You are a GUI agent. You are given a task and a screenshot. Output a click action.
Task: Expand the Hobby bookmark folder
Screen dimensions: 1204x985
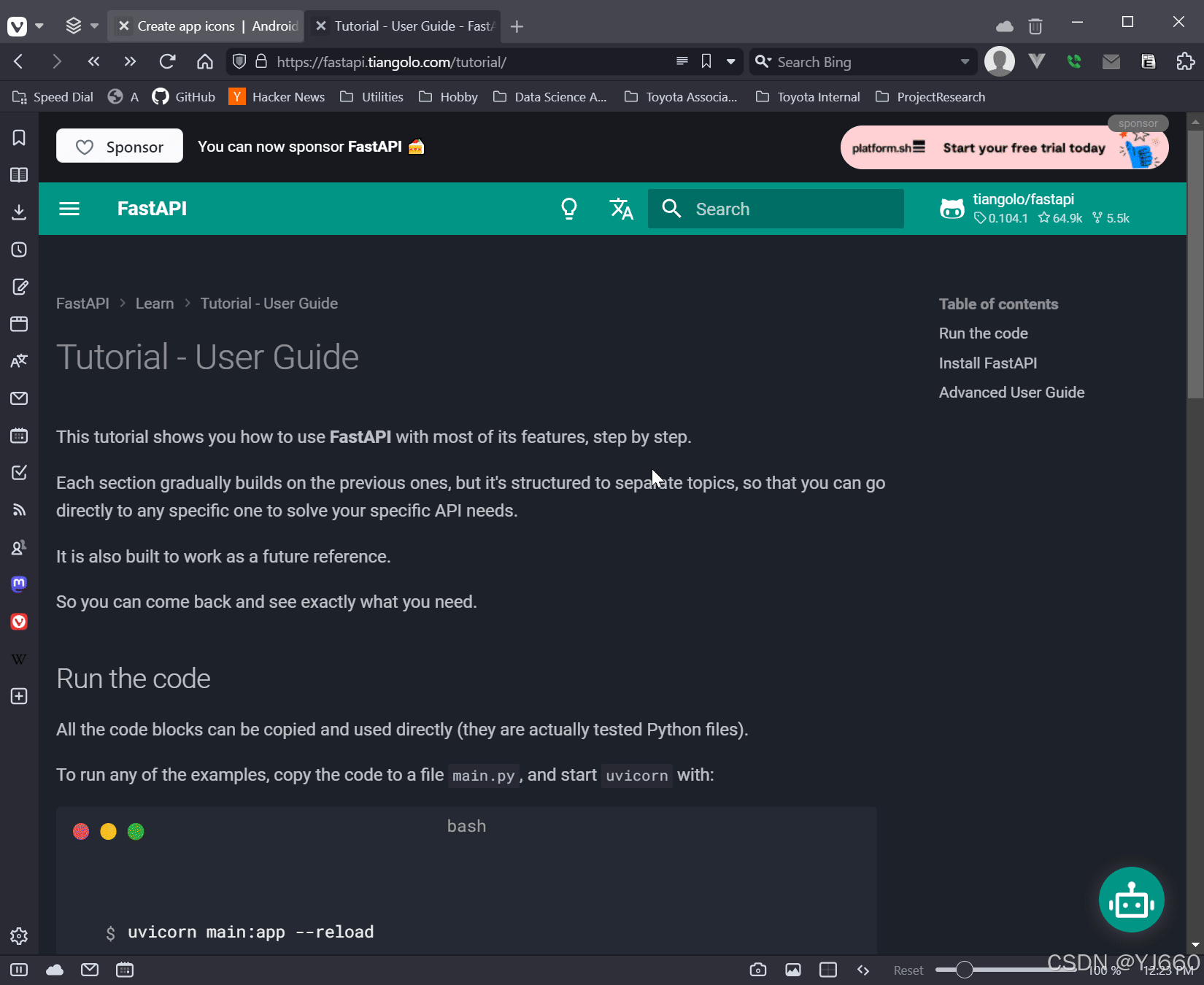[x=448, y=97]
